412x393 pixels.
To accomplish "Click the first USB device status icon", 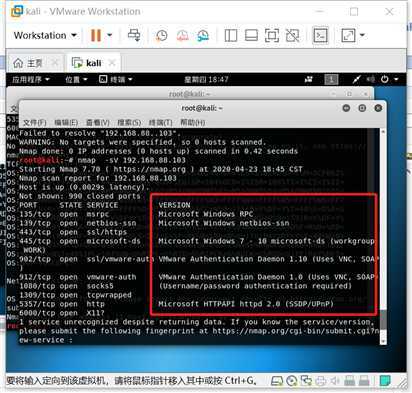I will point(349,381).
